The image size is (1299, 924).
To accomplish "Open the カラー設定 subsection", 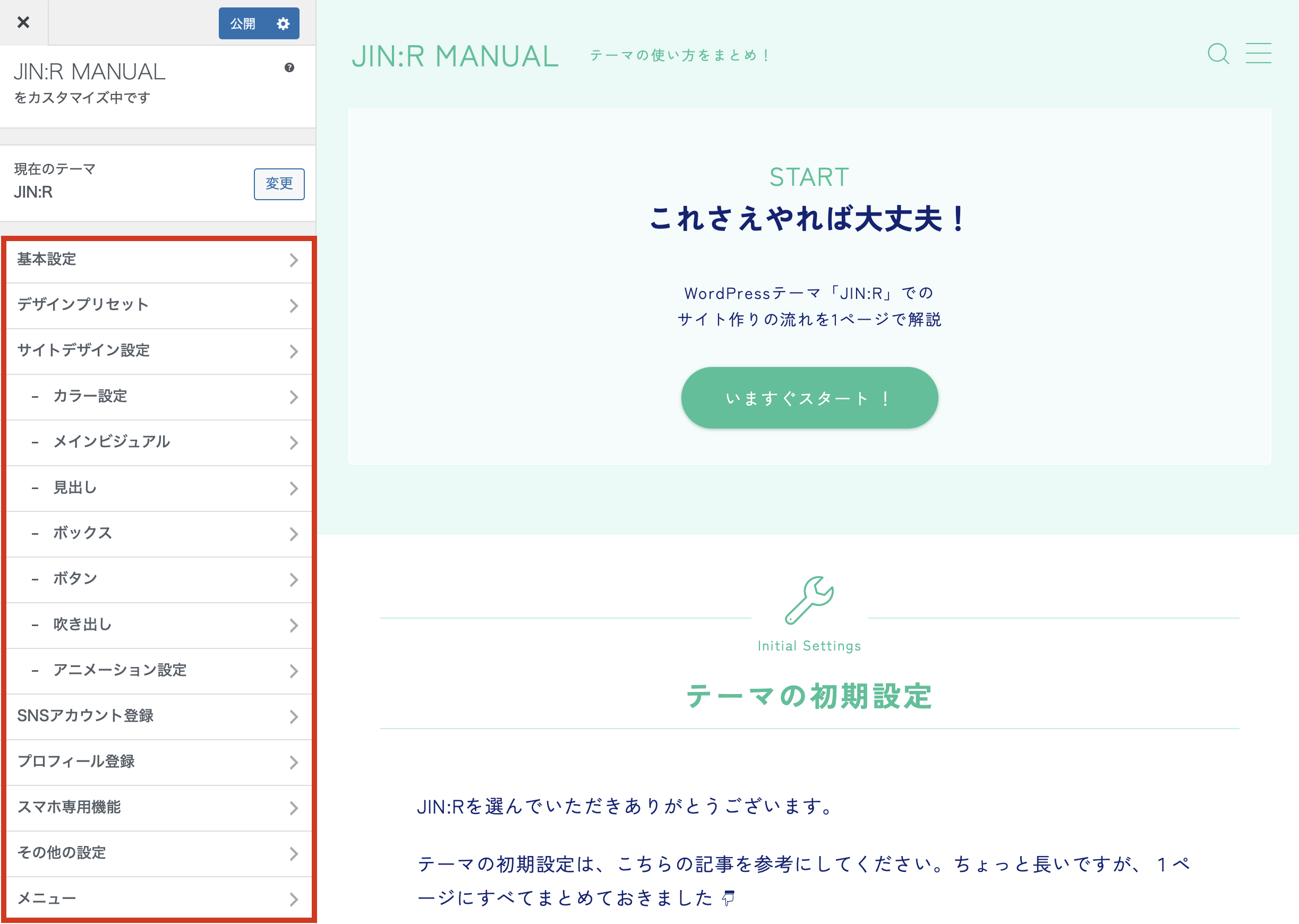I will tap(159, 397).
